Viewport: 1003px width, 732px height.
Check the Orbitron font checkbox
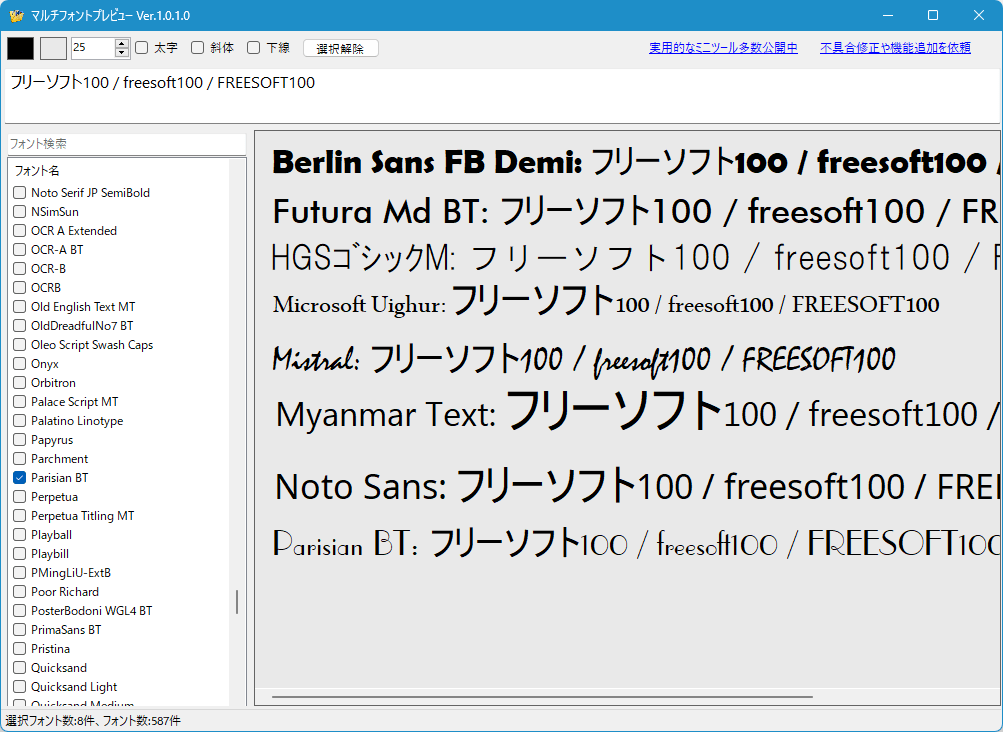pyautogui.click(x=20, y=383)
